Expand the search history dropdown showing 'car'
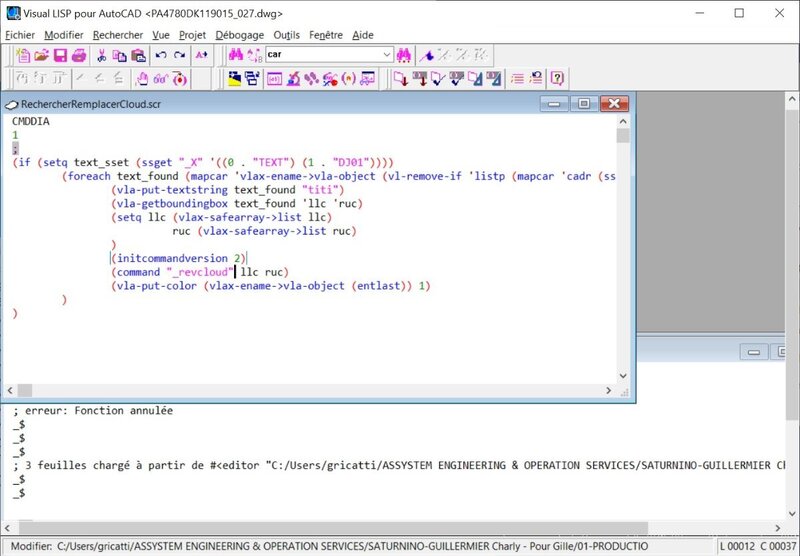This screenshot has width=800, height=556. coord(386,55)
